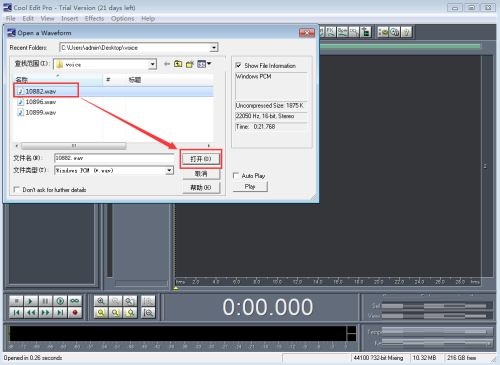Click the first yellow zoom magnifier icon
This screenshot has height=365, width=500.
pyautogui.click(x=101, y=313)
